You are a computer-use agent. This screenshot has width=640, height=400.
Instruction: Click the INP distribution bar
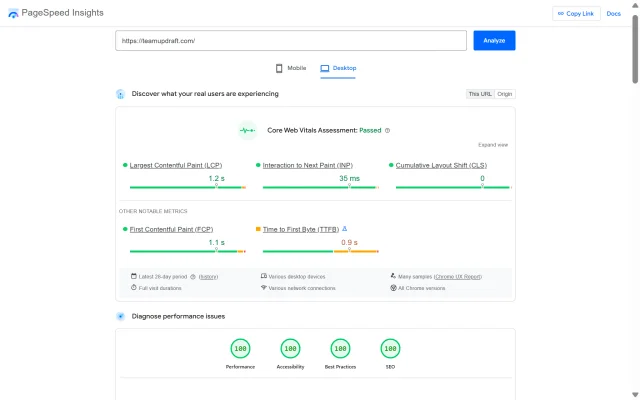tap(321, 187)
